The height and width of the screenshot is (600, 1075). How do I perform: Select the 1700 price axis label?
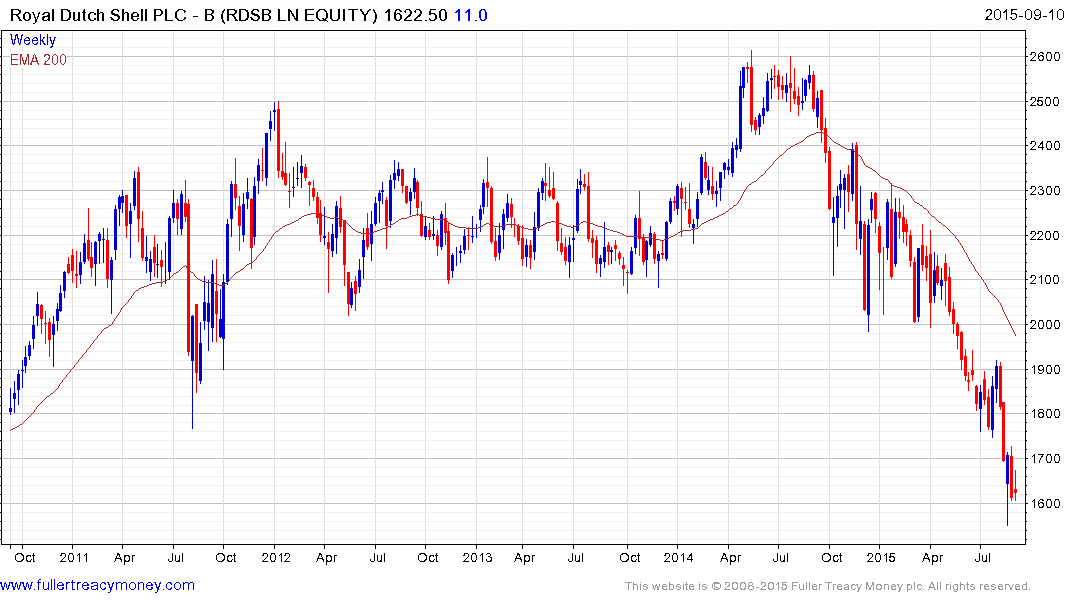pyautogui.click(x=1045, y=459)
